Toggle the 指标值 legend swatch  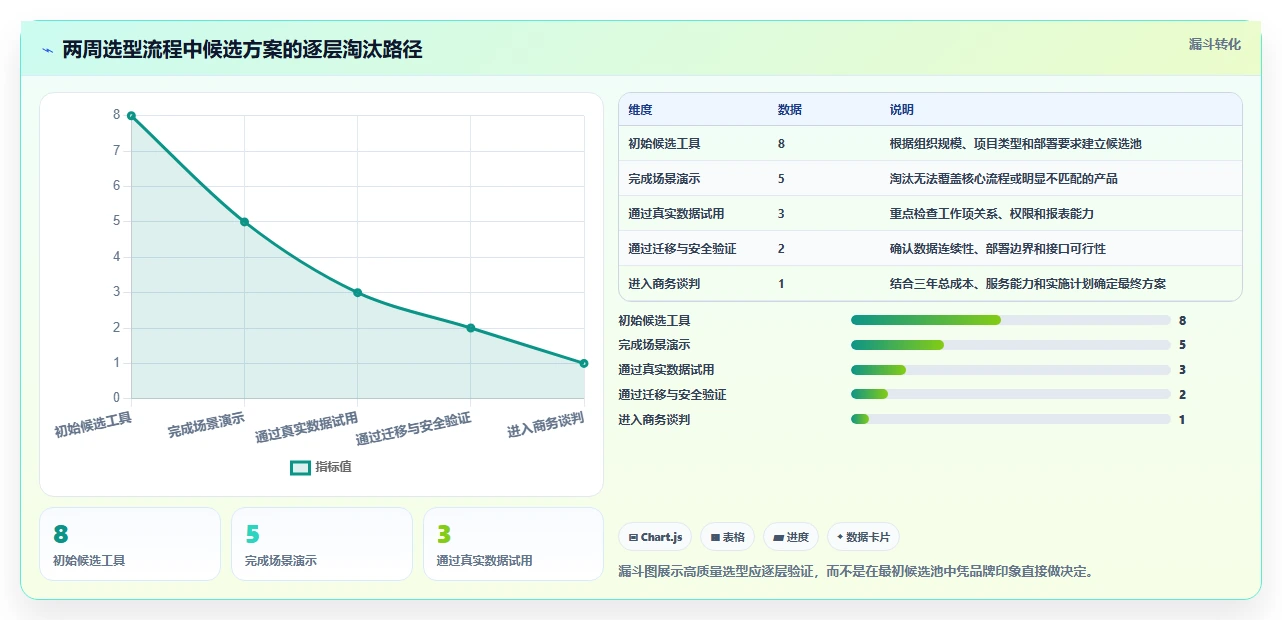(x=300, y=467)
